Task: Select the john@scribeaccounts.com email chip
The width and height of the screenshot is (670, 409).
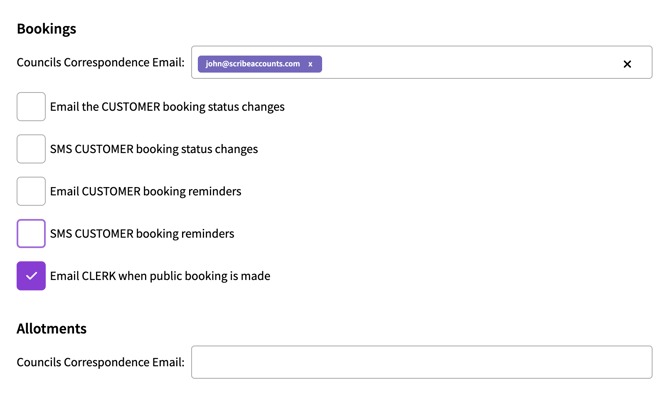Action: coord(252,64)
